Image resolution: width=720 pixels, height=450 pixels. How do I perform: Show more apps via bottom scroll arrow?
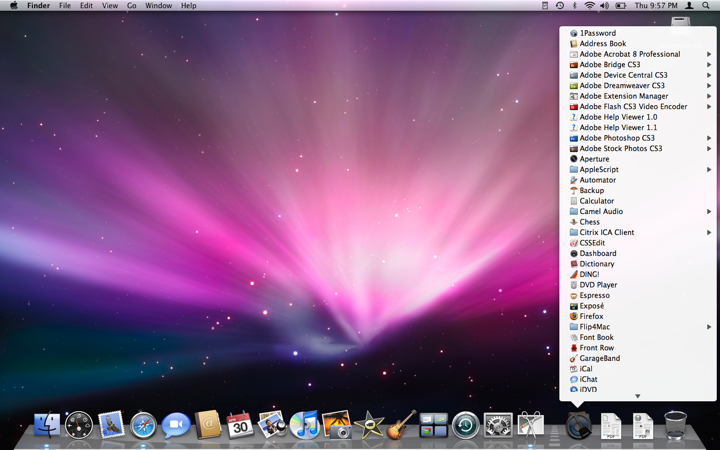click(637, 396)
